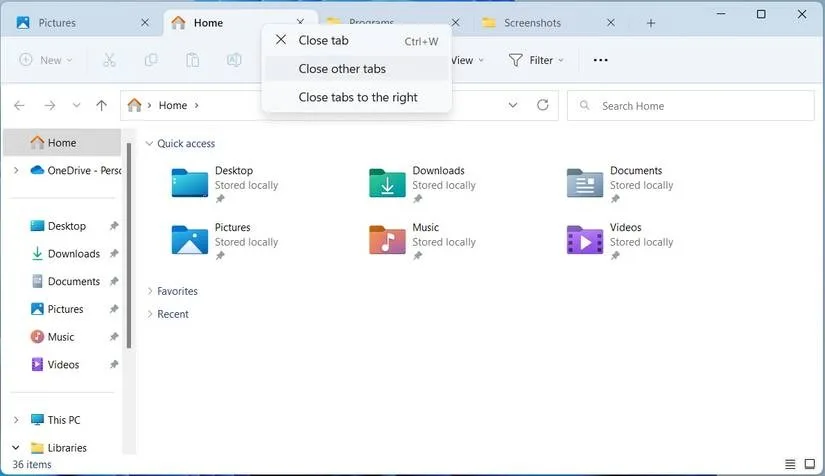Select the Downloads folder in Quick access
Image resolution: width=825 pixels, height=476 pixels.
tap(422, 184)
